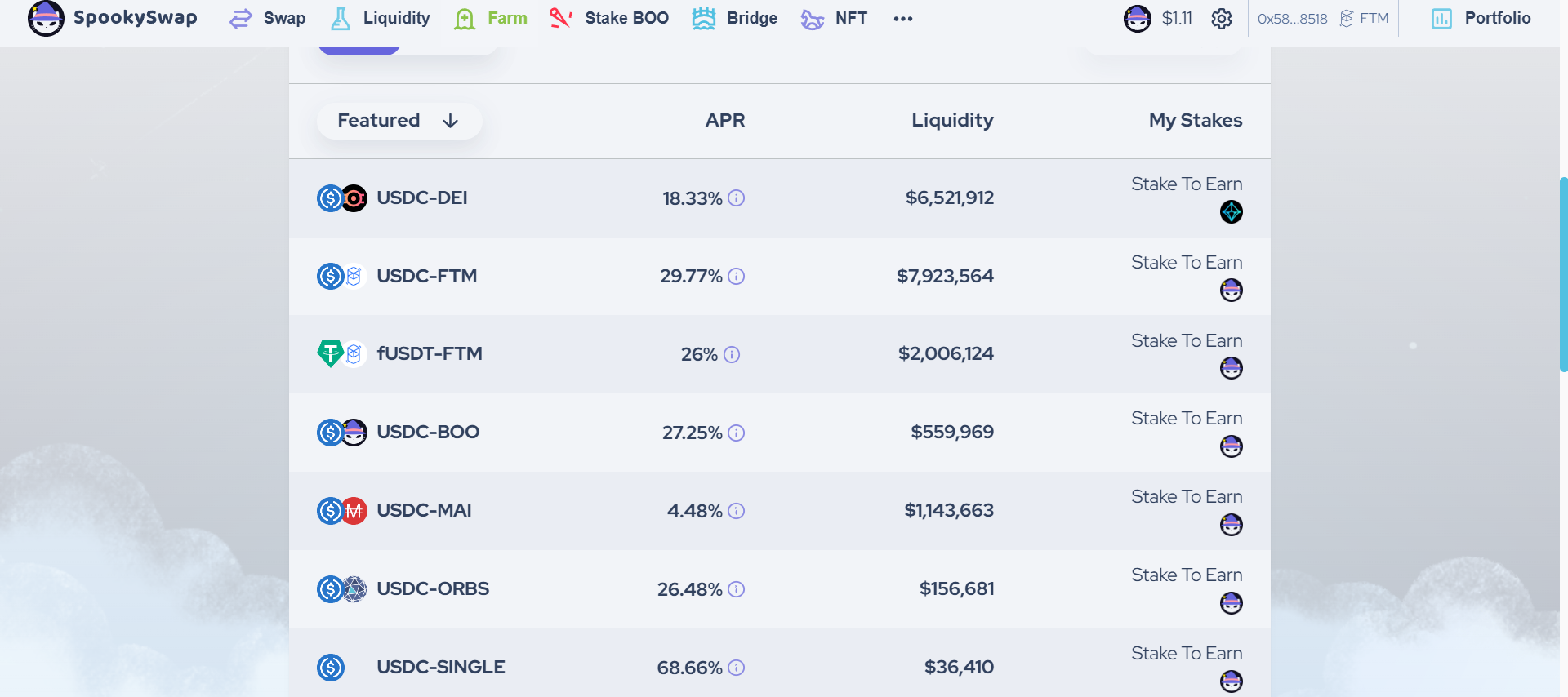Expand the USDC-BOO farm row
Screen dimensions: 1568x697
[780, 433]
